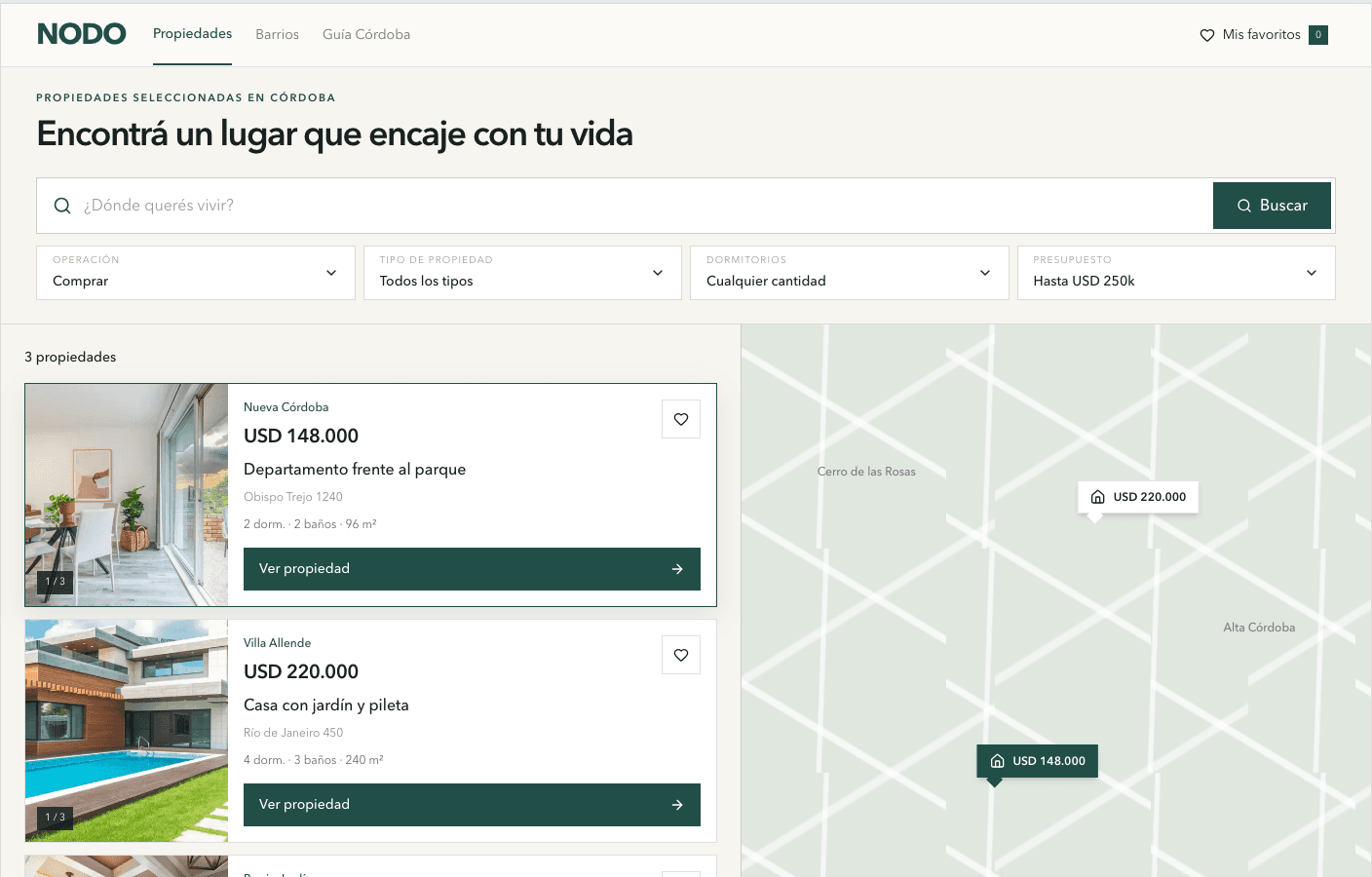This screenshot has height=877, width=1372.
Task: Open the Guía Córdoba tab
Action: (366, 34)
